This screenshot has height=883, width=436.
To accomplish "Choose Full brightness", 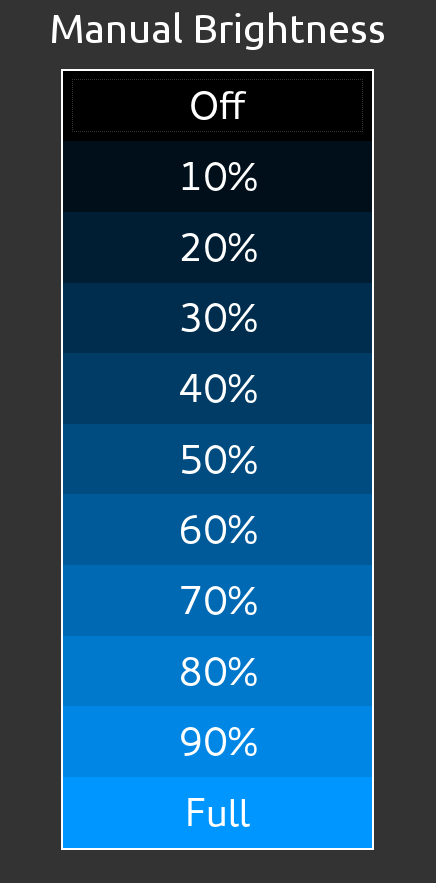I will tap(217, 813).
